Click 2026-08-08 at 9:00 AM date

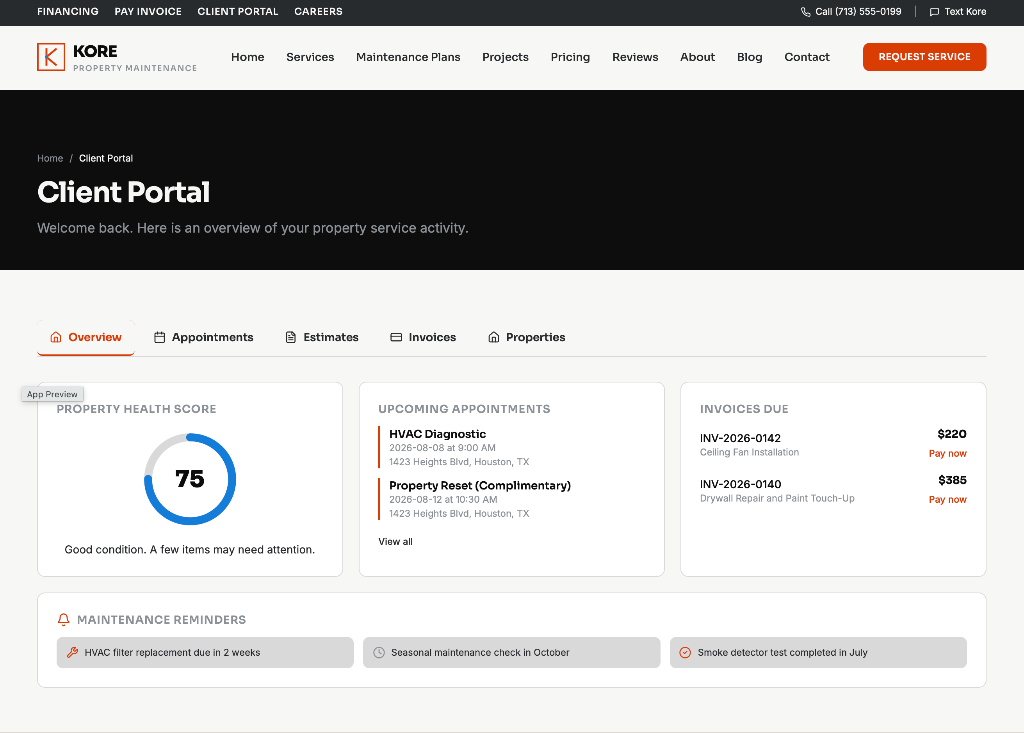442,448
